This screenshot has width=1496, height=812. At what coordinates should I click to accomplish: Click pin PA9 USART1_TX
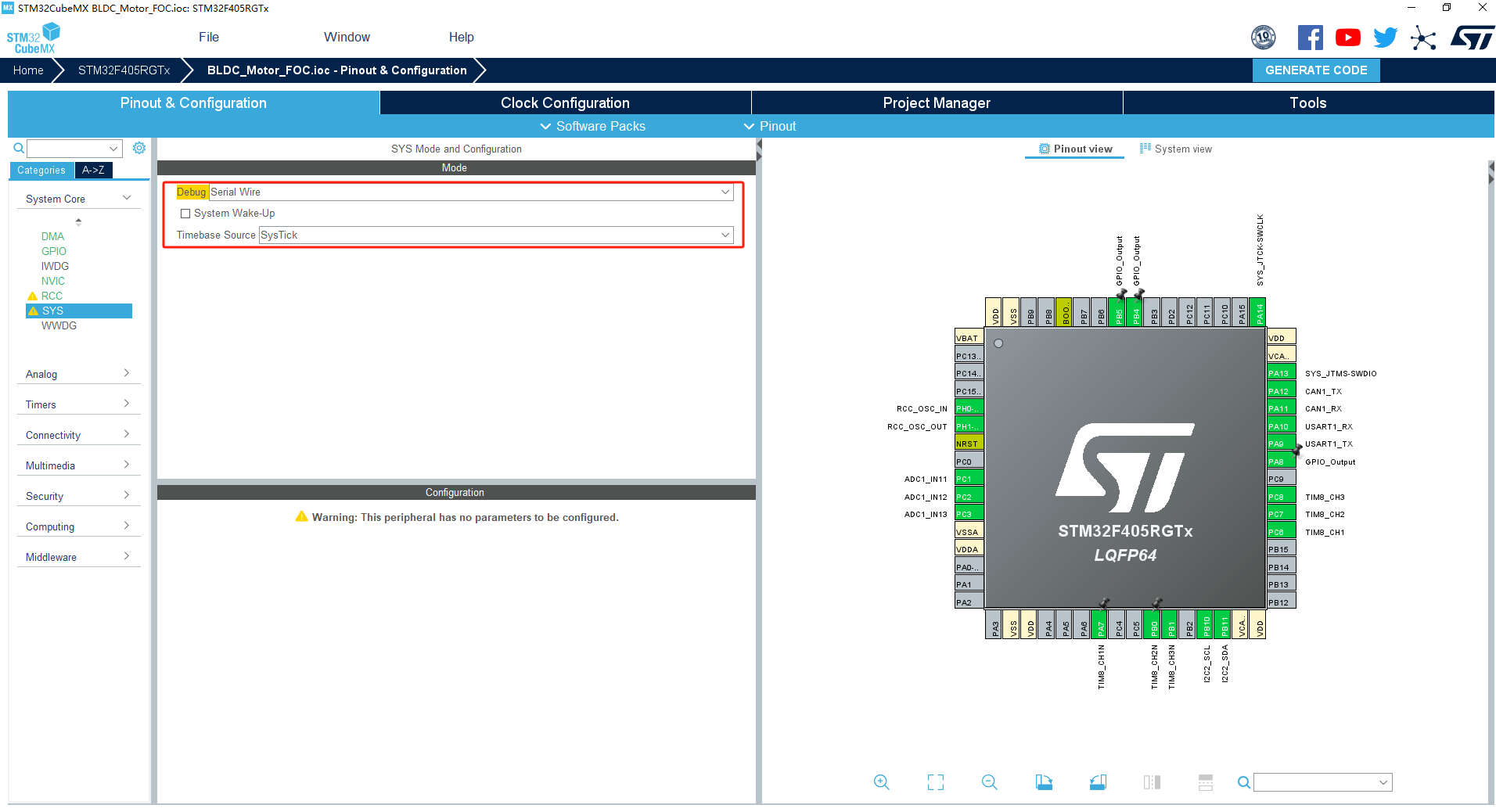1281,444
